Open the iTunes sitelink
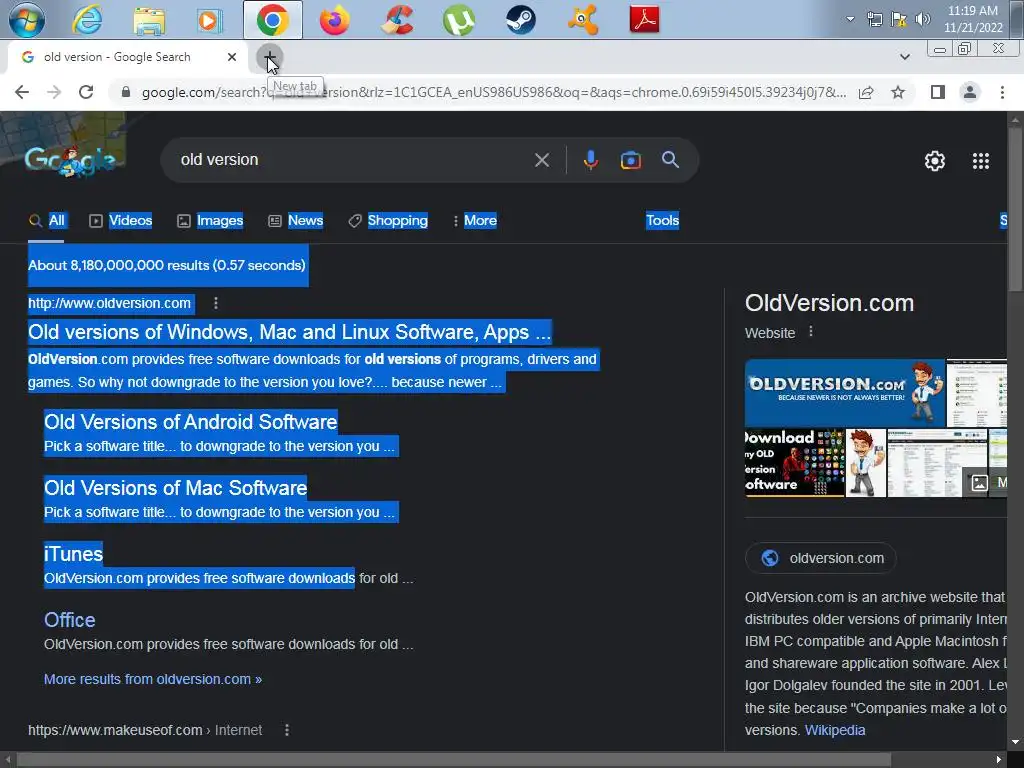 point(73,554)
